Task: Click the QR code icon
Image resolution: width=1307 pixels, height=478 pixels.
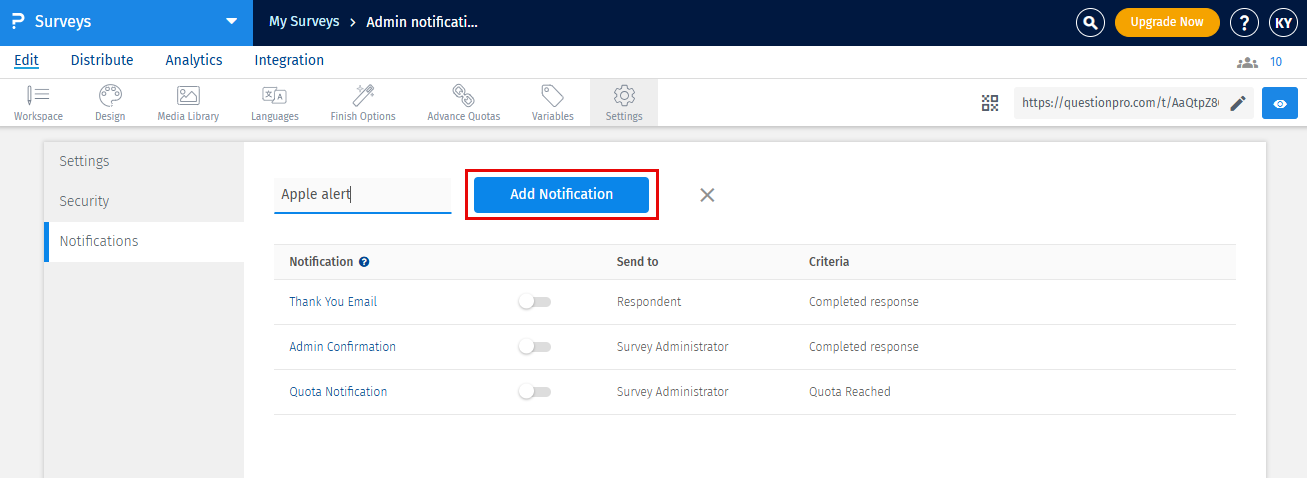Action: pyautogui.click(x=990, y=103)
